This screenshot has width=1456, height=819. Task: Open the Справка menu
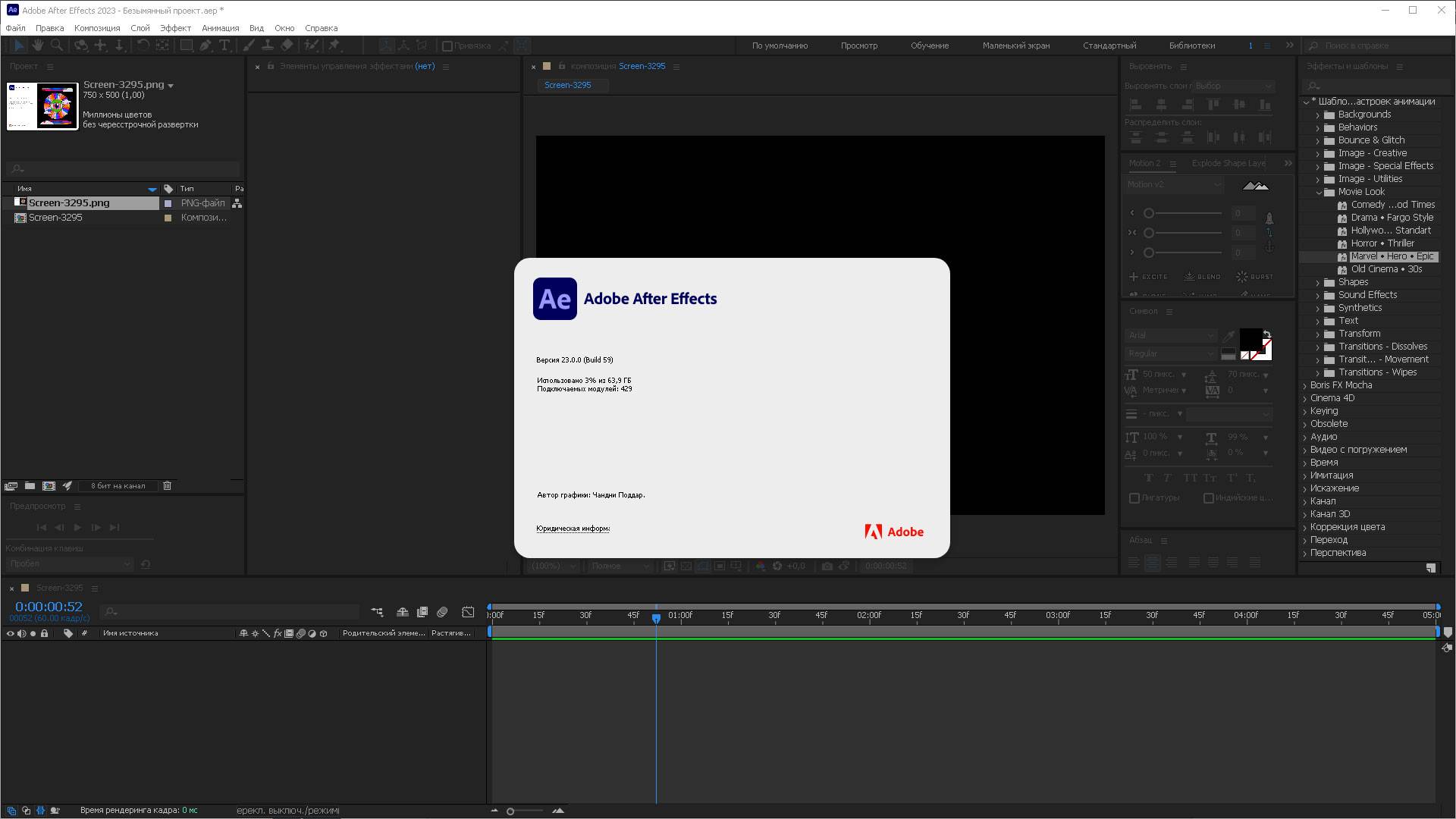(321, 28)
